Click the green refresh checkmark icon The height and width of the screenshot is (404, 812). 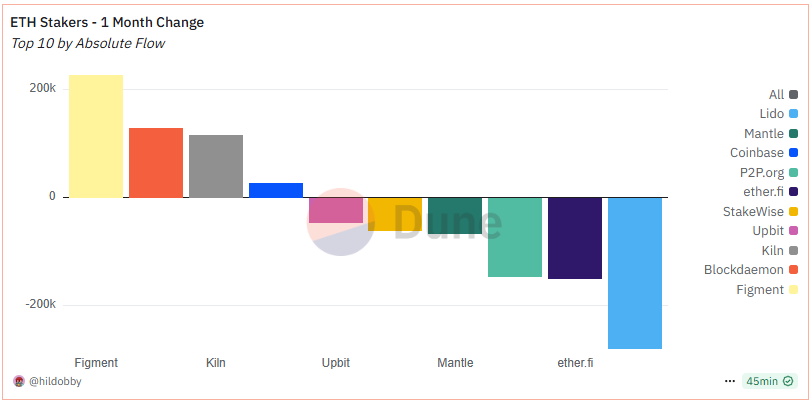pos(788,381)
